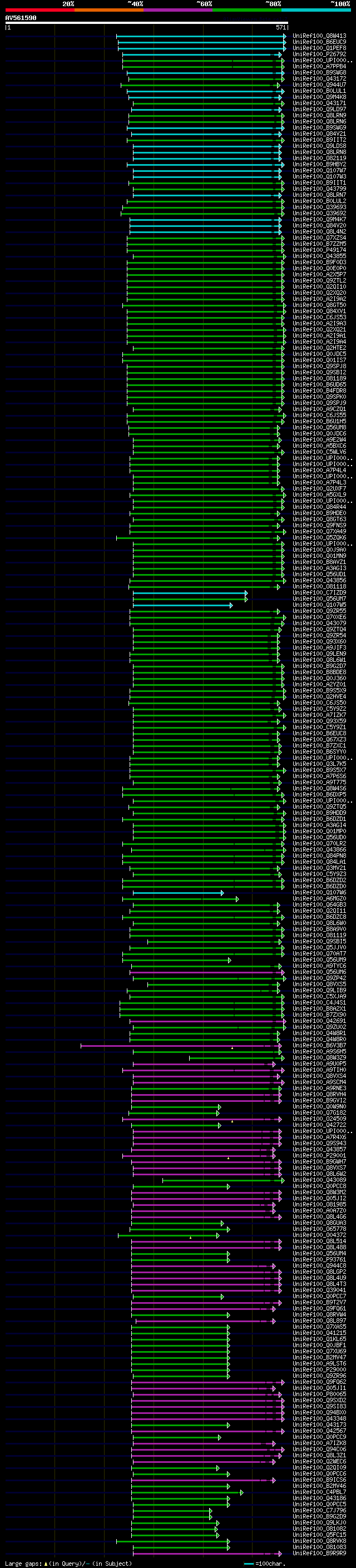Image resolution: width=356 pixels, height=1568 pixels.
Task: Select the UniRef100_C4J4S1 label
Action: (319, 1002)
